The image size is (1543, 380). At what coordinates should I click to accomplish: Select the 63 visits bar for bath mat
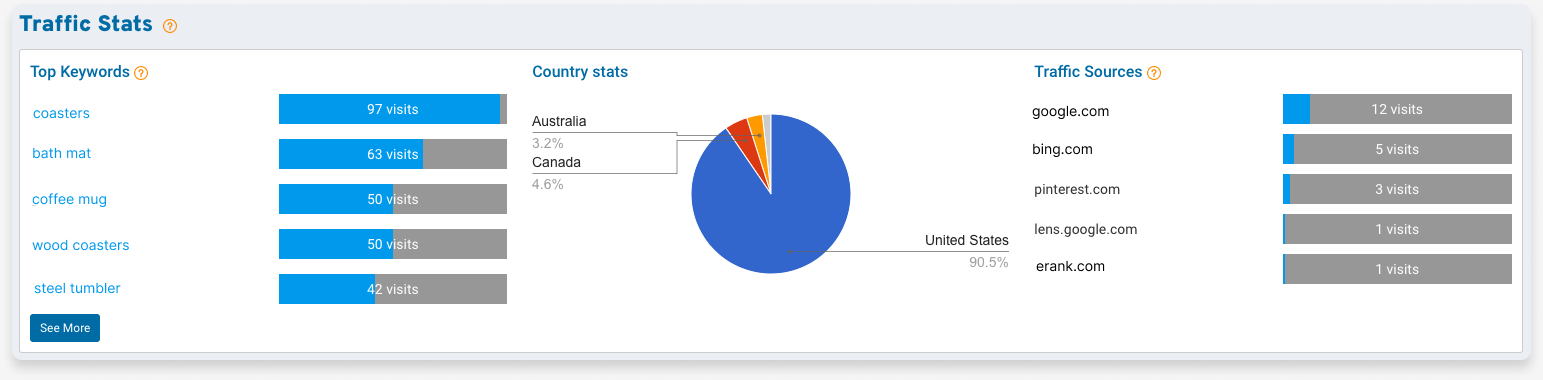coord(393,154)
